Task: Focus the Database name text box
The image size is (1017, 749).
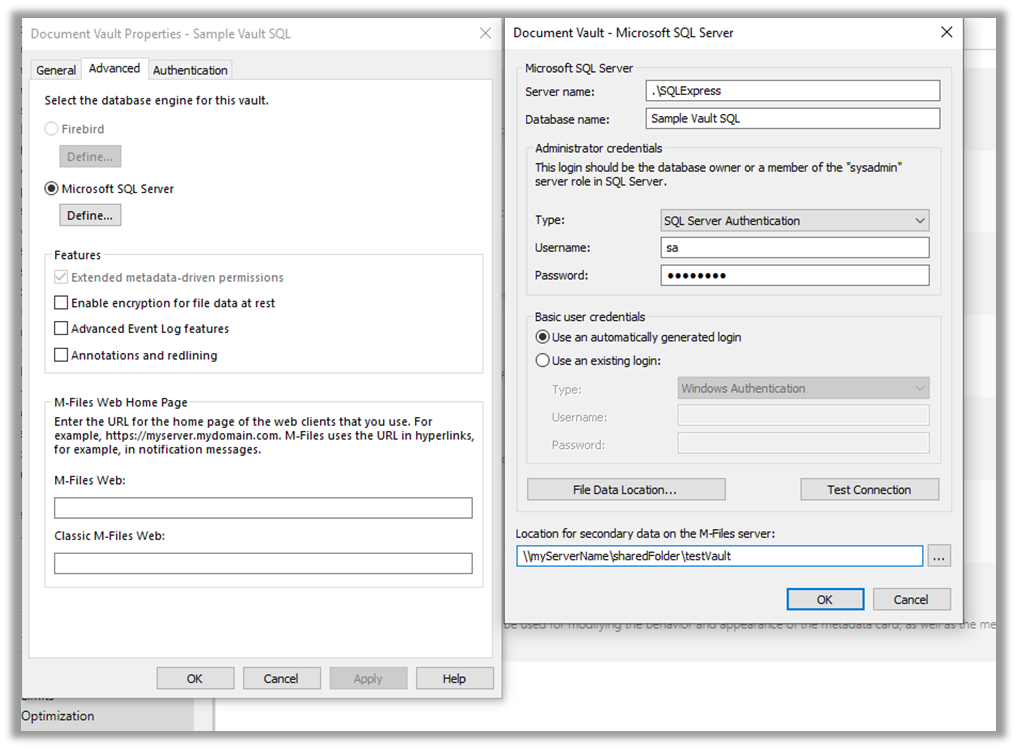Action: [x=792, y=118]
